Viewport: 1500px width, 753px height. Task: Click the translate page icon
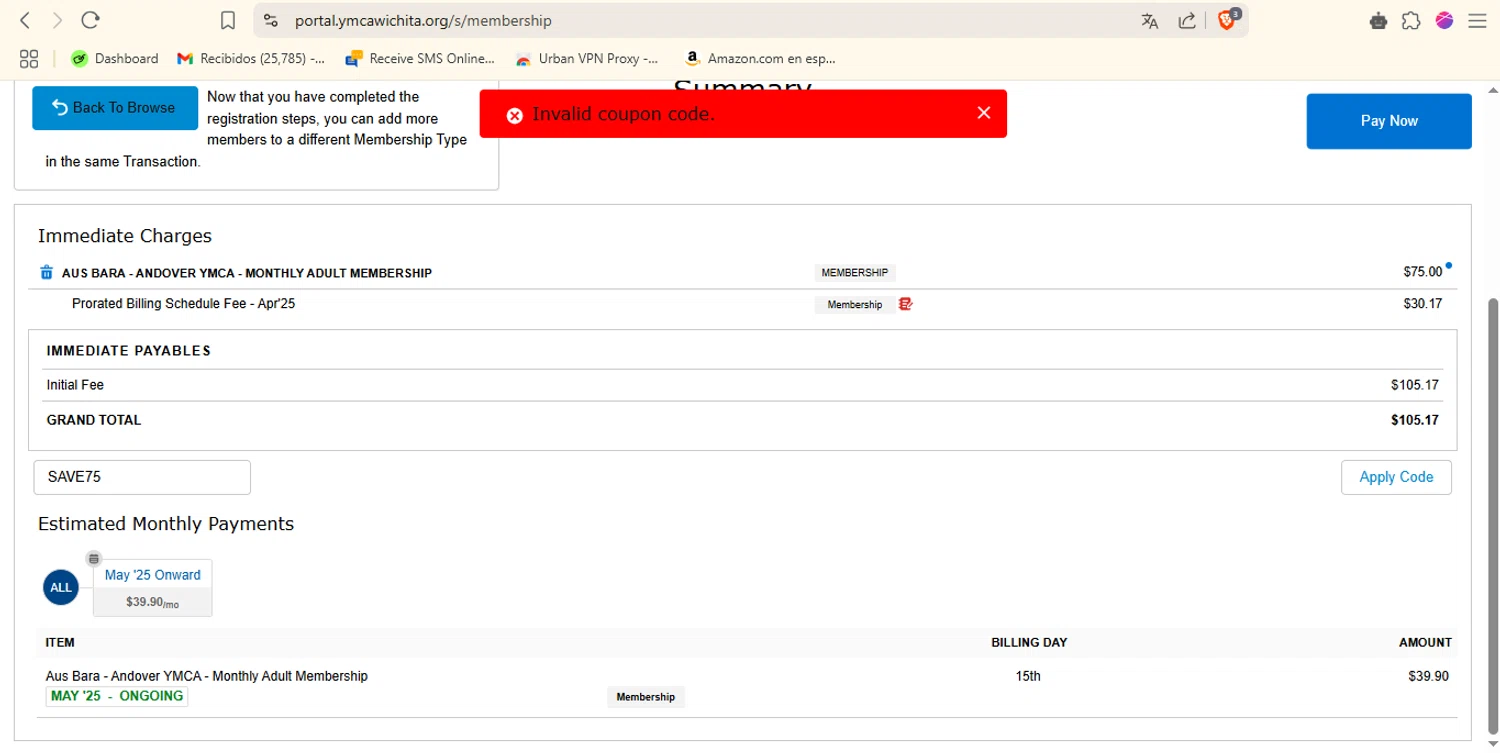coord(1150,21)
